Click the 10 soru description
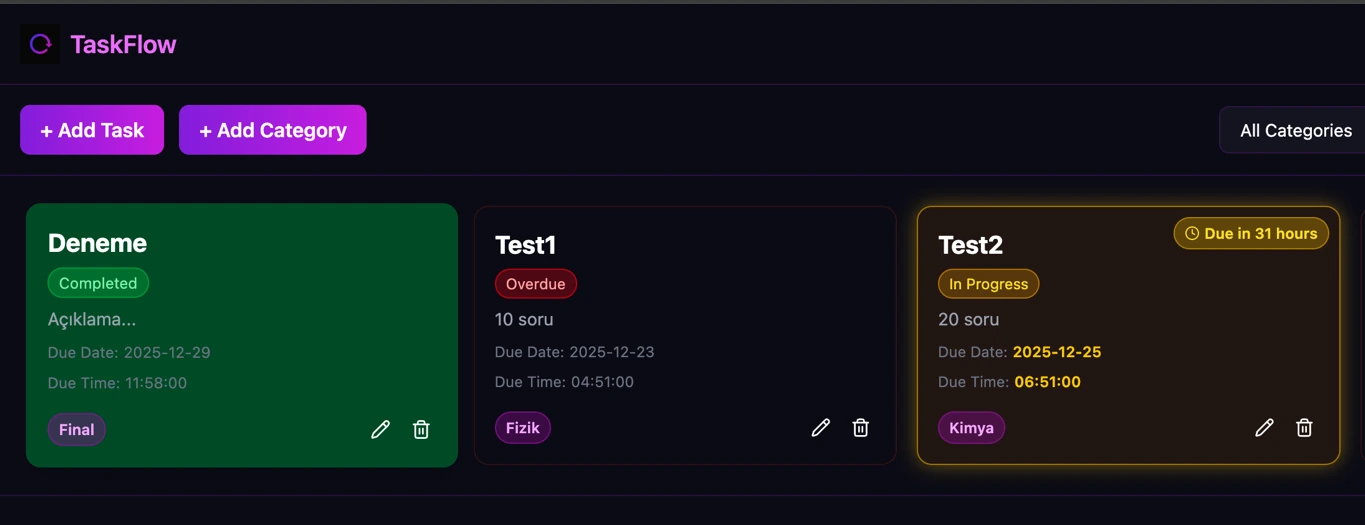The image size is (1365, 525). click(524, 320)
